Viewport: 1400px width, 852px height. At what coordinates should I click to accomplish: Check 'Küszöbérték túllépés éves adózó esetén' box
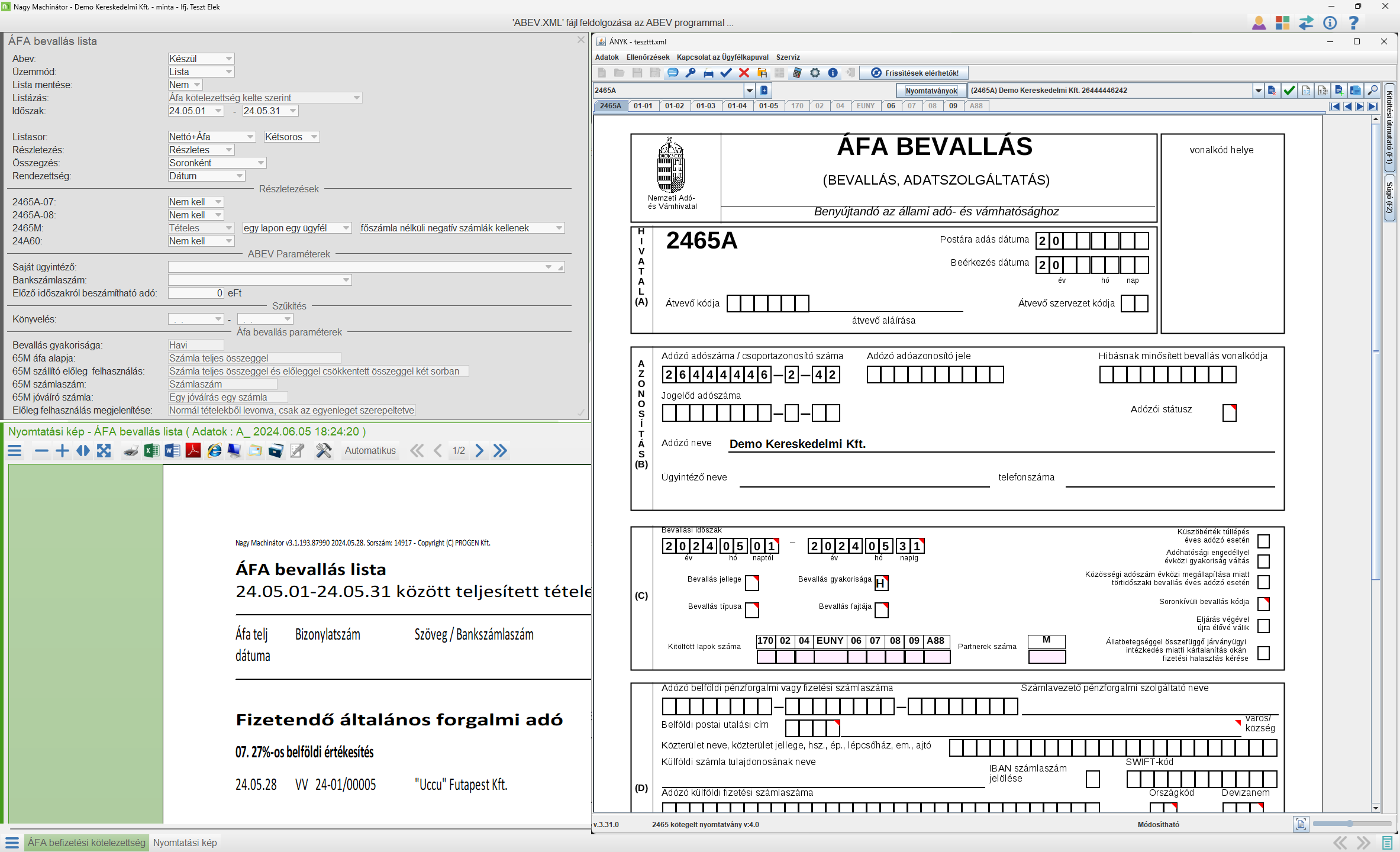(x=1263, y=541)
